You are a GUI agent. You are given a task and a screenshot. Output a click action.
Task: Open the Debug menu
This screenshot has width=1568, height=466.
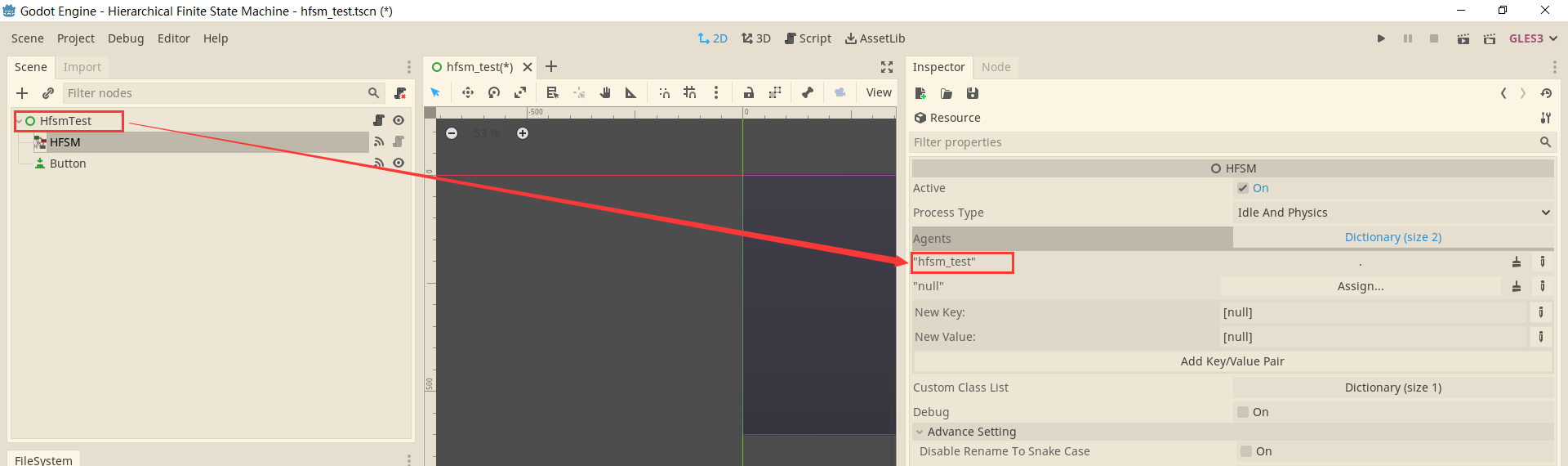[x=126, y=38]
